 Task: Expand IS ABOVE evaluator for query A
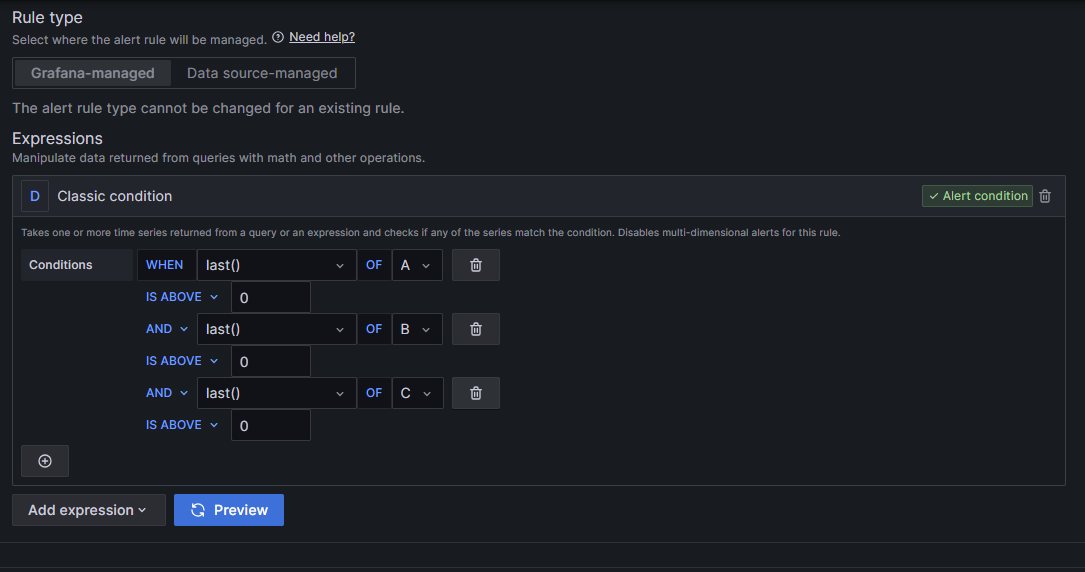[x=181, y=297]
